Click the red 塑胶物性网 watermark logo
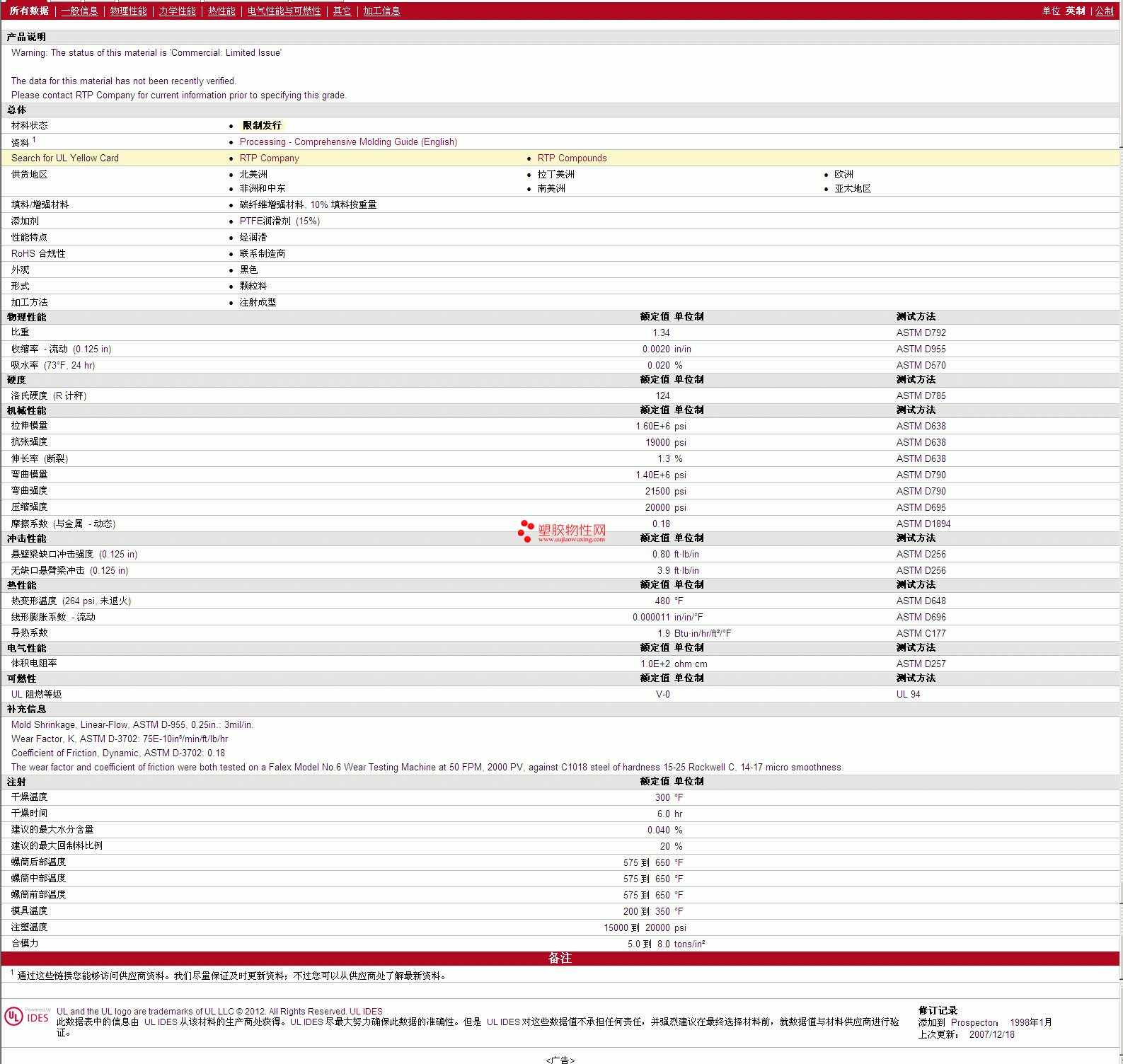The width and height of the screenshot is (1123, 1064). pyautogui.click(x=562, y=531)
